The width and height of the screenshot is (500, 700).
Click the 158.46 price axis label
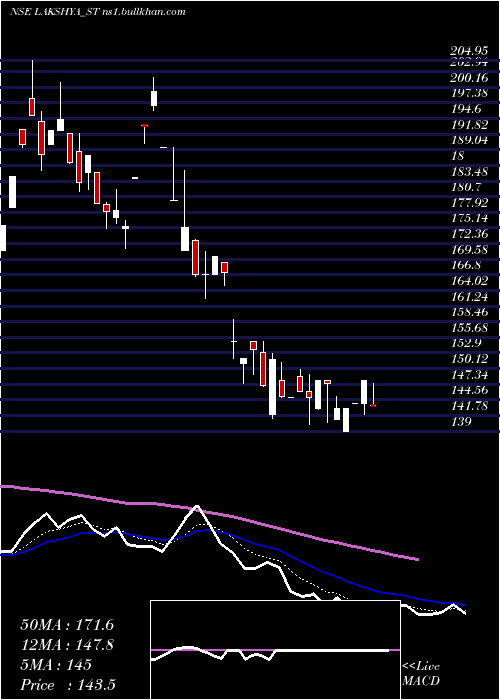pyautogui.click(x=469, y=312)
